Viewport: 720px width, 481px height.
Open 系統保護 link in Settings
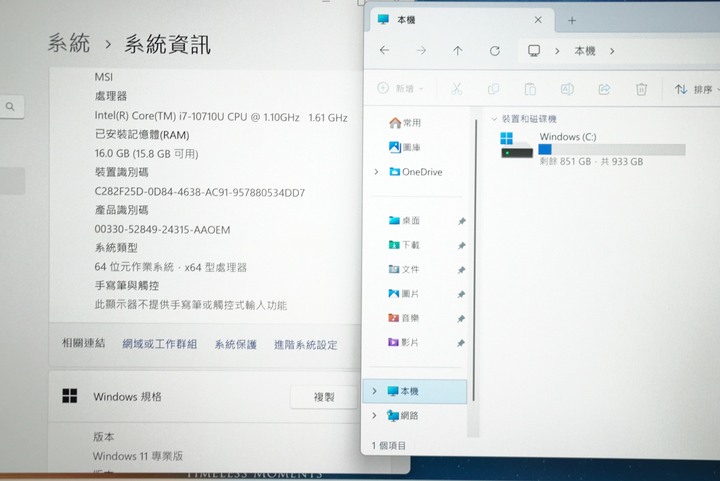pyautogui.click(x=236, y=344)
